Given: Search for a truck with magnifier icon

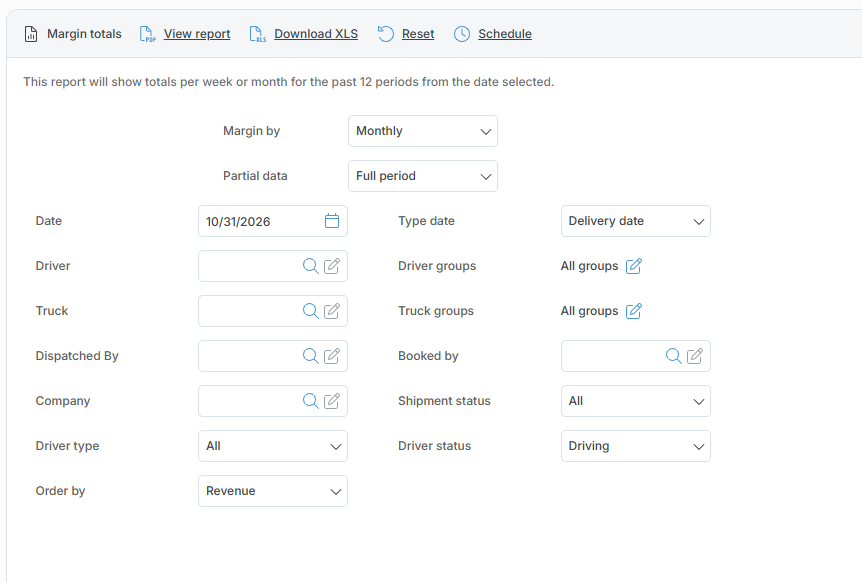Looking at the screenshot, I should pos(311,311).
